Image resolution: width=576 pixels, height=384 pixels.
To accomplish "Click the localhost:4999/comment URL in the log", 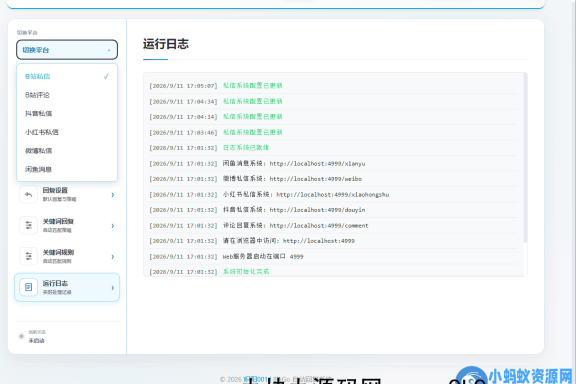I will point(319,226).
